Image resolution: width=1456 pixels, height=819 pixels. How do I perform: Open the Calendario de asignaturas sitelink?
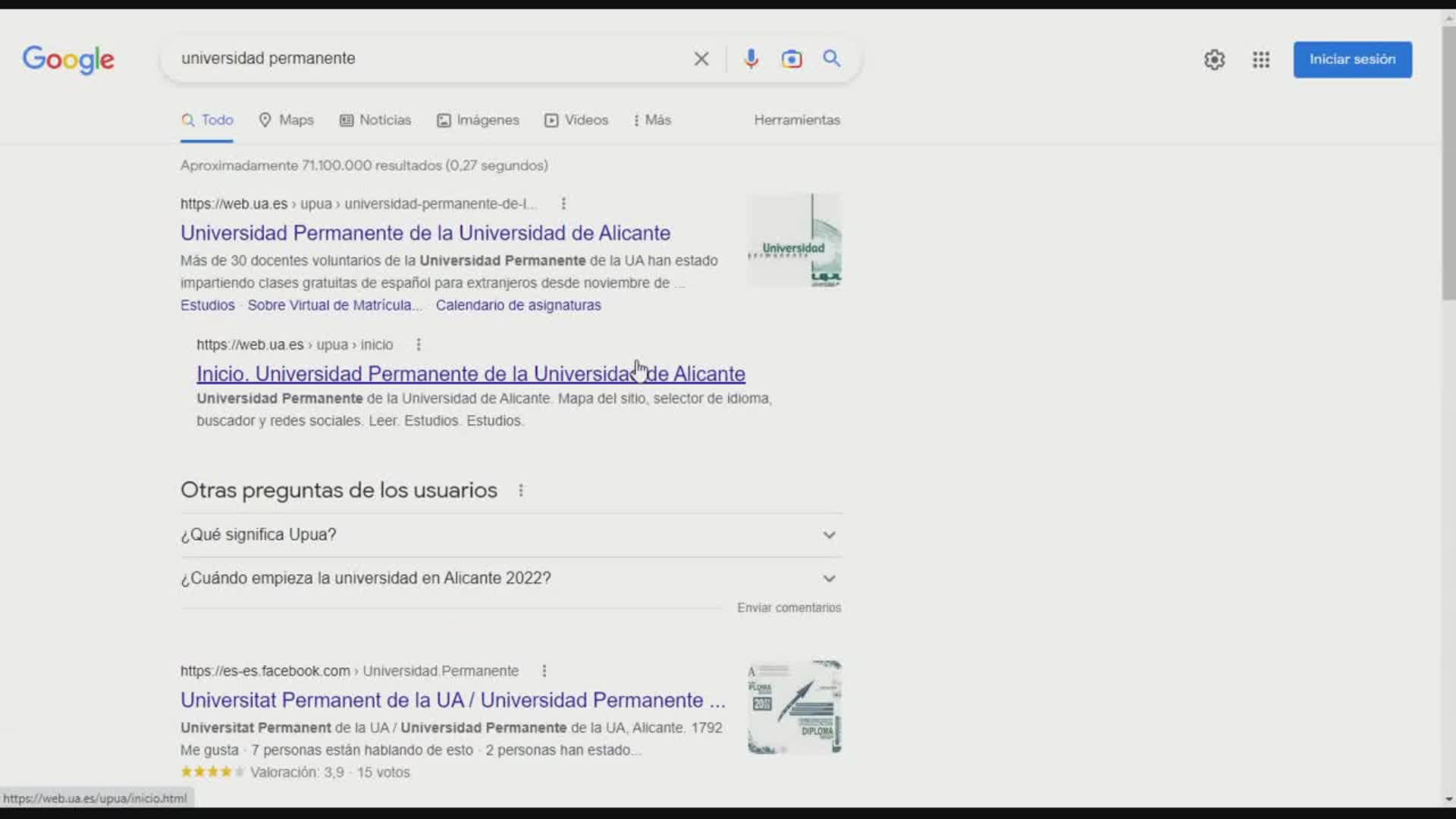(518, 305)
